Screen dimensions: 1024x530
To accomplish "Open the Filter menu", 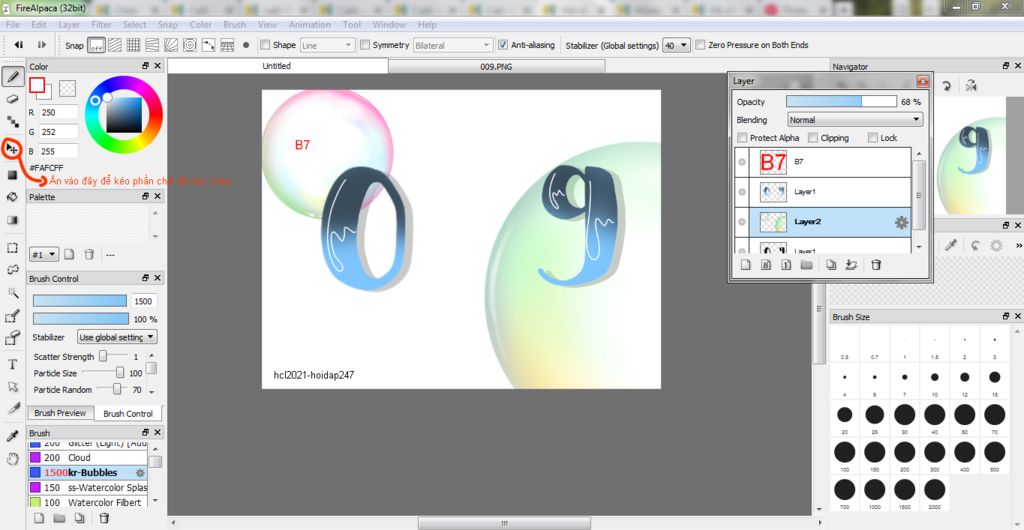I will tap(101, 25).
